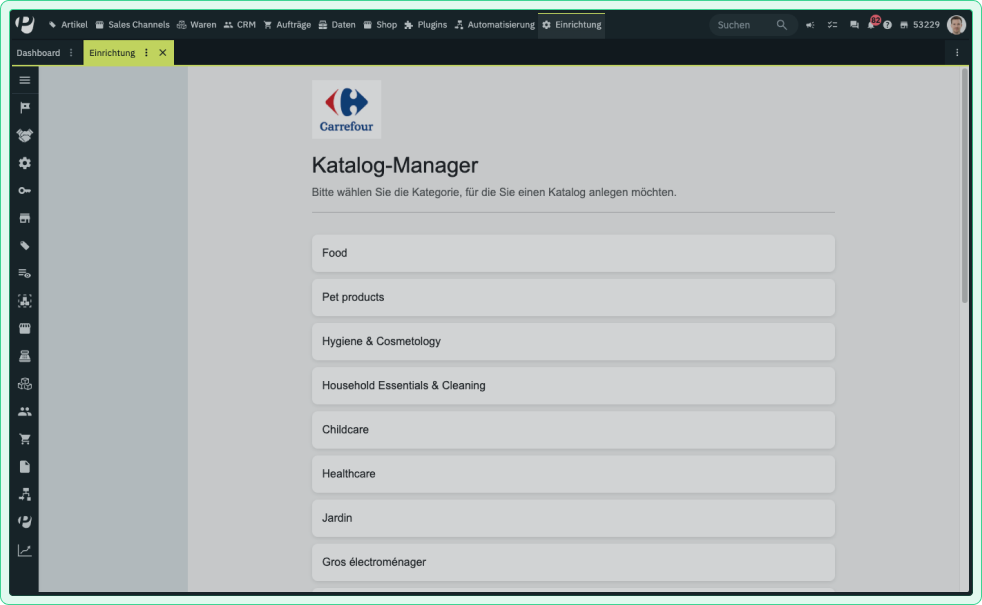Choose the Jardin category

573,518
